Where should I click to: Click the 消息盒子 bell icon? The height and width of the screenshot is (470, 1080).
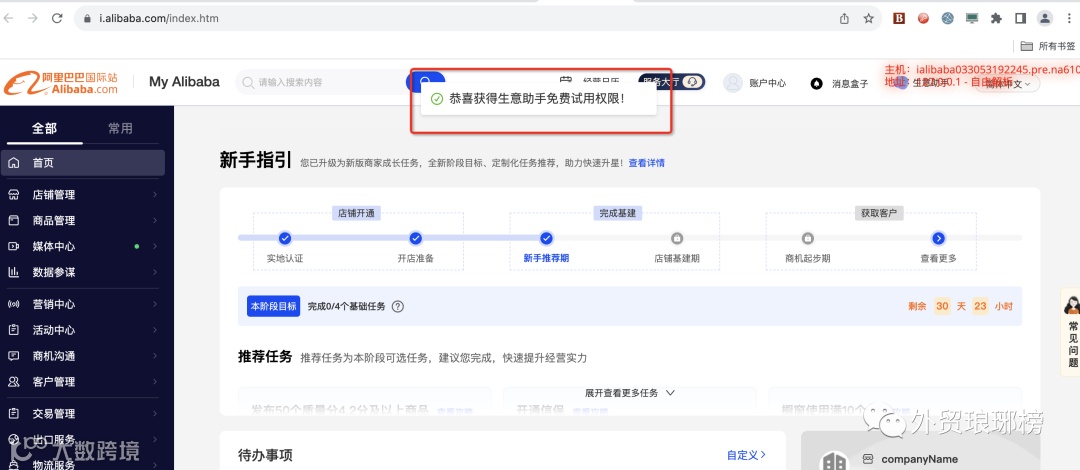[816, 83]
